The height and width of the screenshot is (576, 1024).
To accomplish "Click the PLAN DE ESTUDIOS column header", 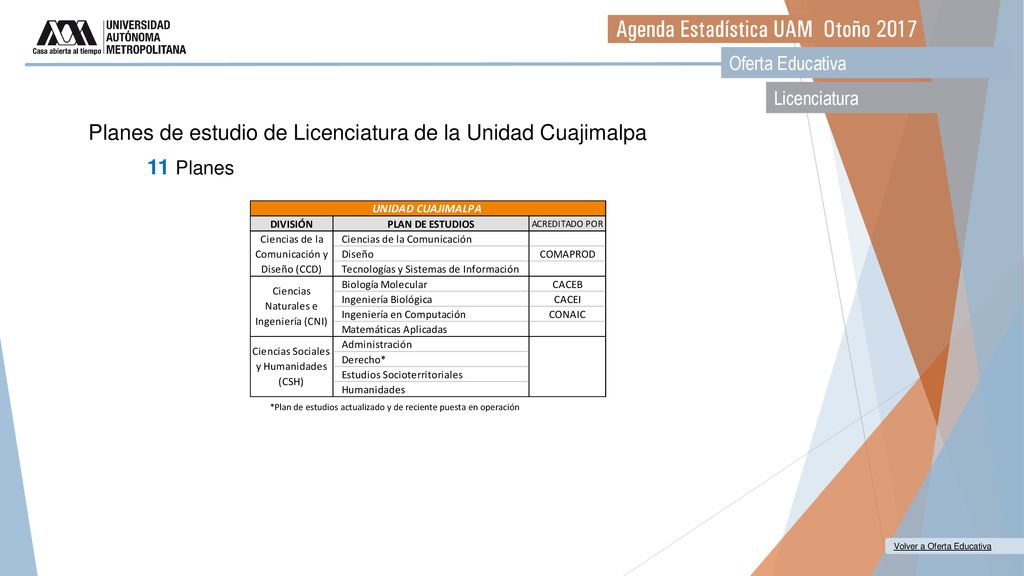I will click(x=430, y=224).
